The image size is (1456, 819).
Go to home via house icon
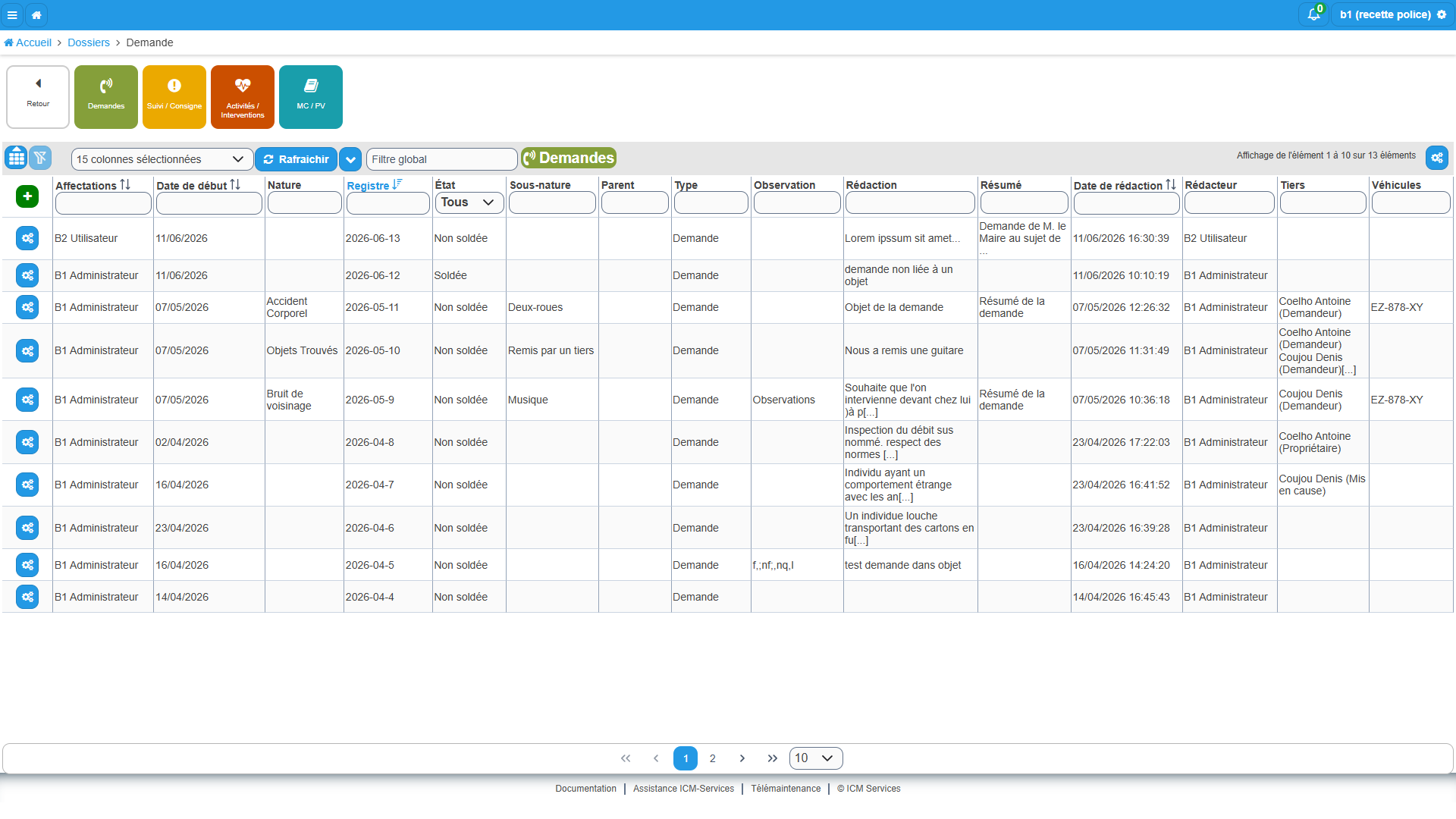pyautogui.click(x=36, y=14)
